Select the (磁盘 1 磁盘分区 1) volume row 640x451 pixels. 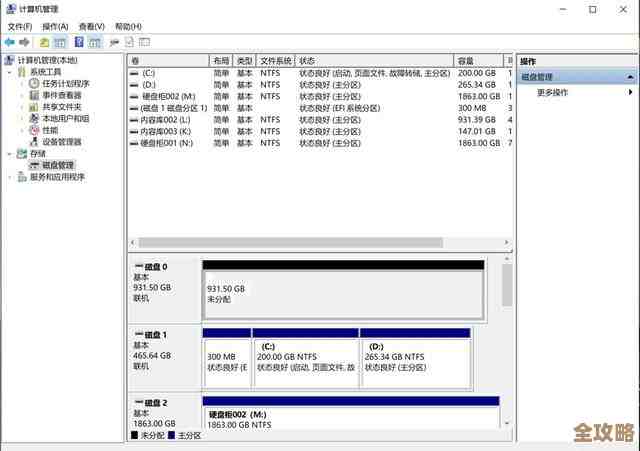pos(320,108)
